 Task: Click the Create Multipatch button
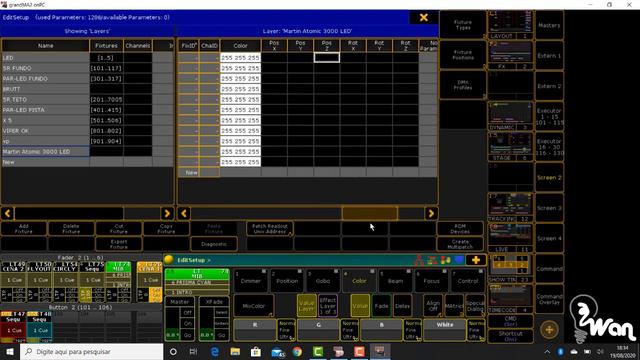[460, 244]
